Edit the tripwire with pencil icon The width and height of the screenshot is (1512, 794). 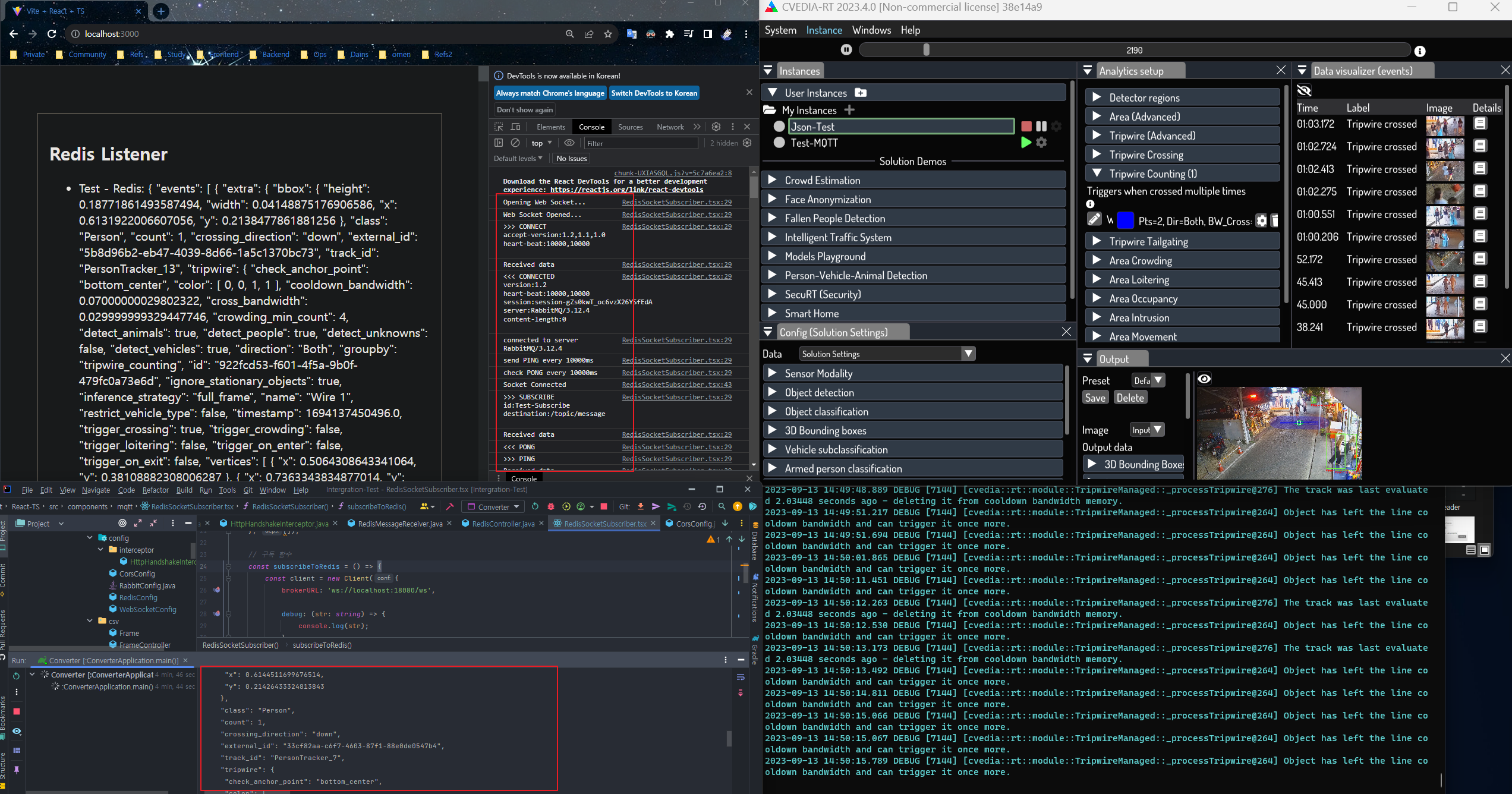click(1094, 220)
